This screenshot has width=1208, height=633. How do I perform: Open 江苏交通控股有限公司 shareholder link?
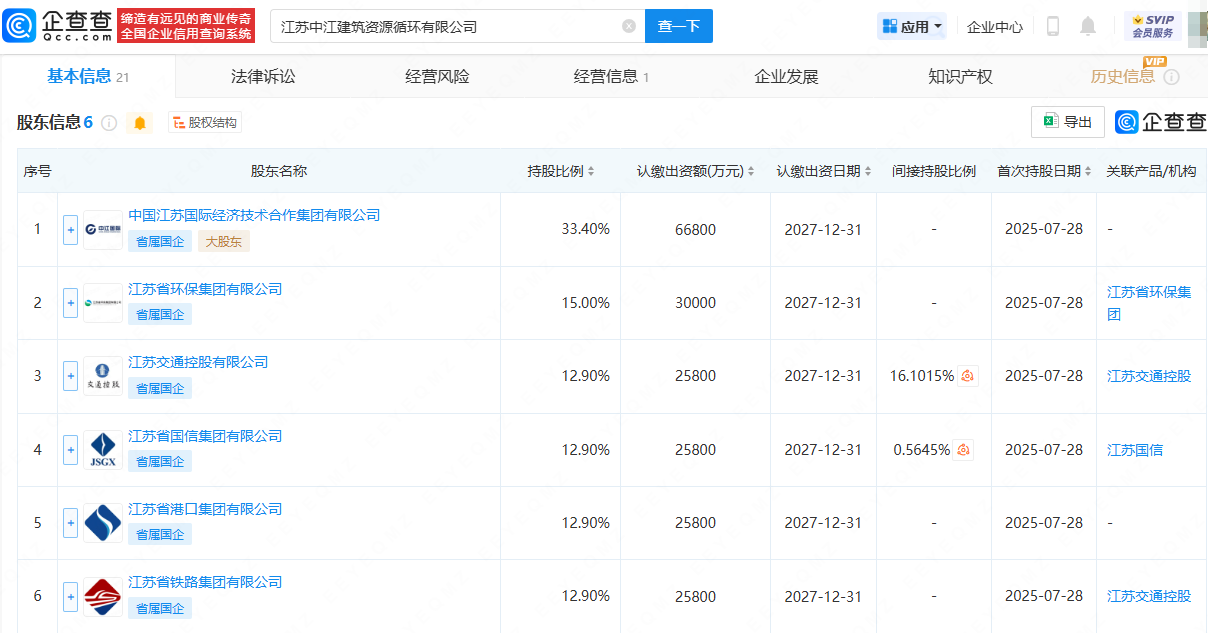[198, 362]
